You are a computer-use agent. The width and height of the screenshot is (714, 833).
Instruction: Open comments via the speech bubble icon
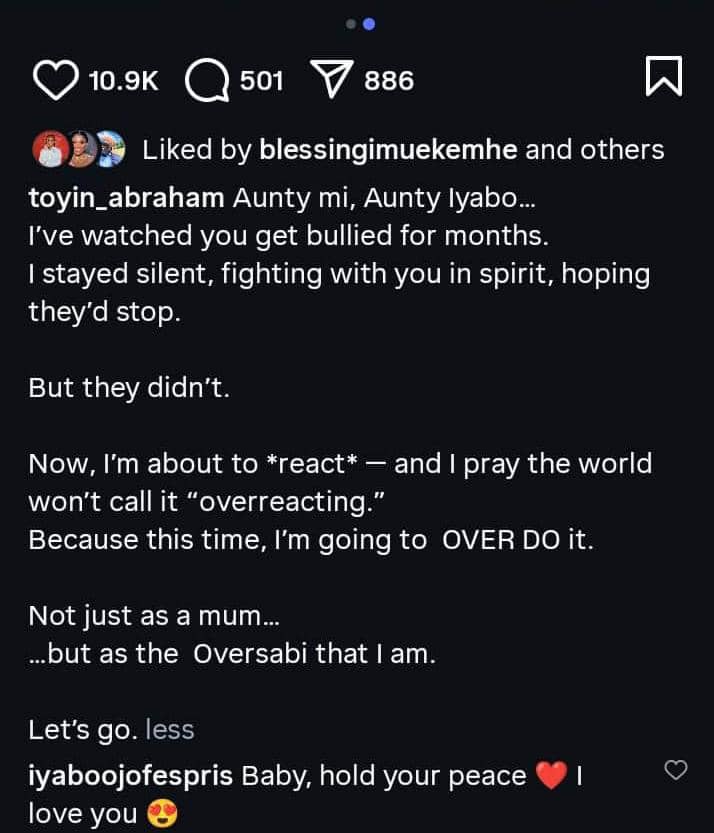pyautogui.click(x=207, y=81)
